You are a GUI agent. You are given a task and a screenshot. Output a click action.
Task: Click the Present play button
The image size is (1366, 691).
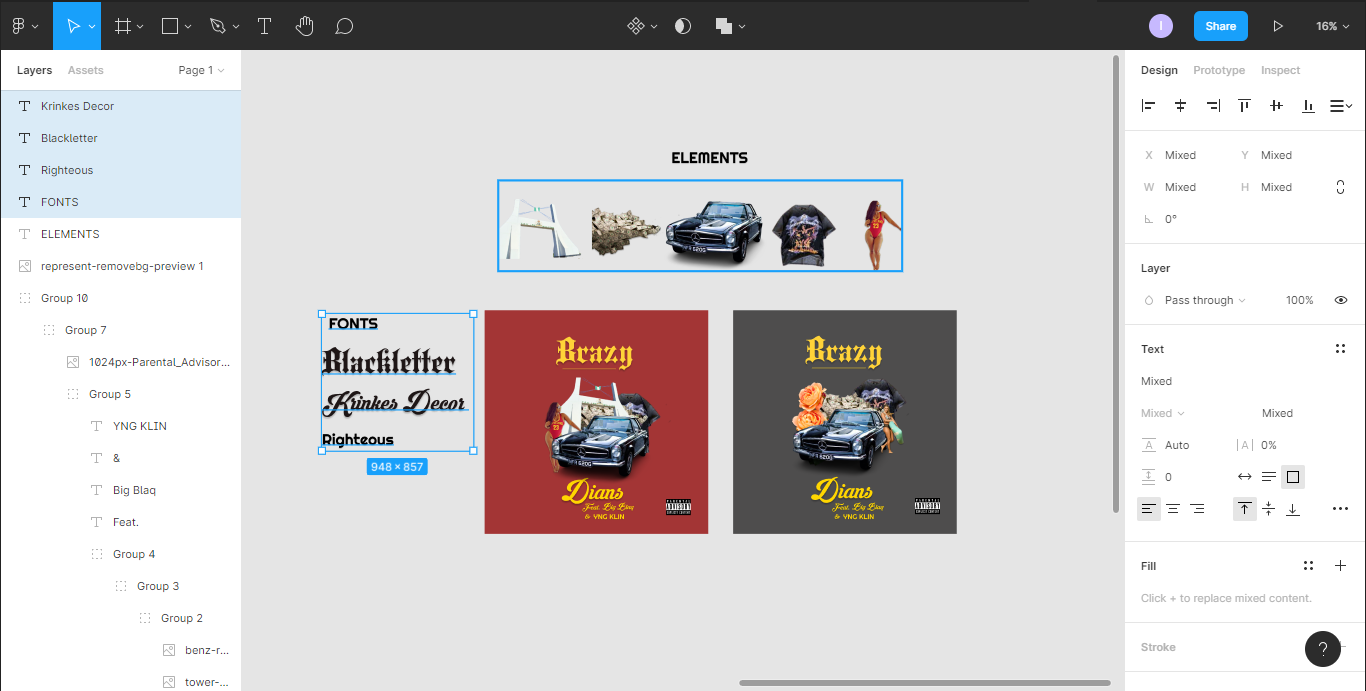click(1277, 26)
